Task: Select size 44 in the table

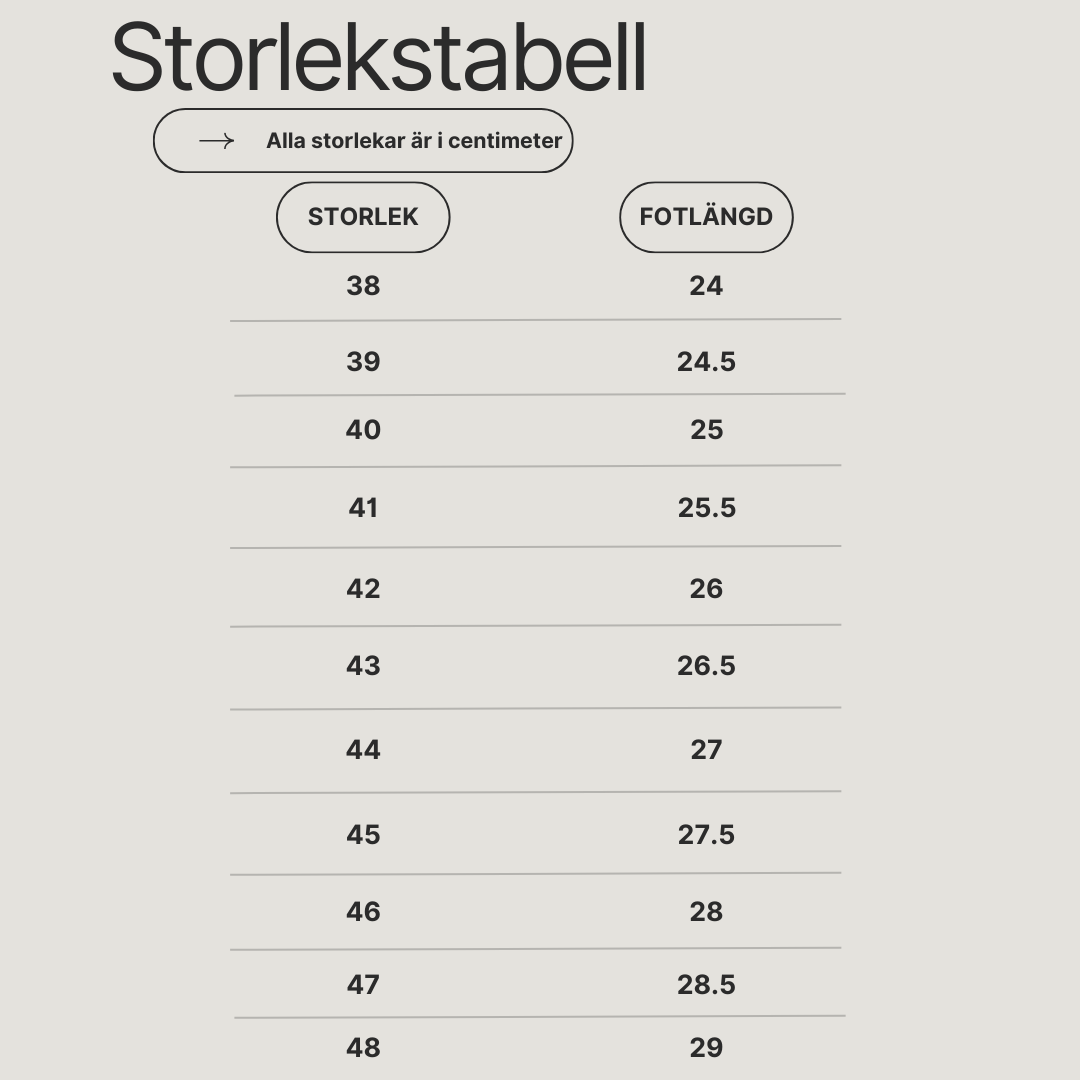Action: pyautogui.click(x=363, y=749)
